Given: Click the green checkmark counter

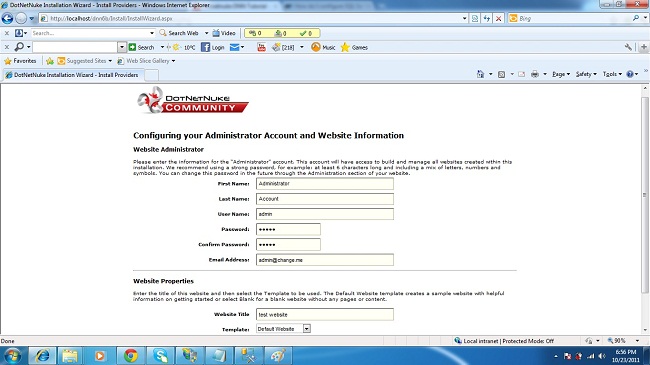Looking at the screenshot, I should pyautogui.click(x=306, y=33).
